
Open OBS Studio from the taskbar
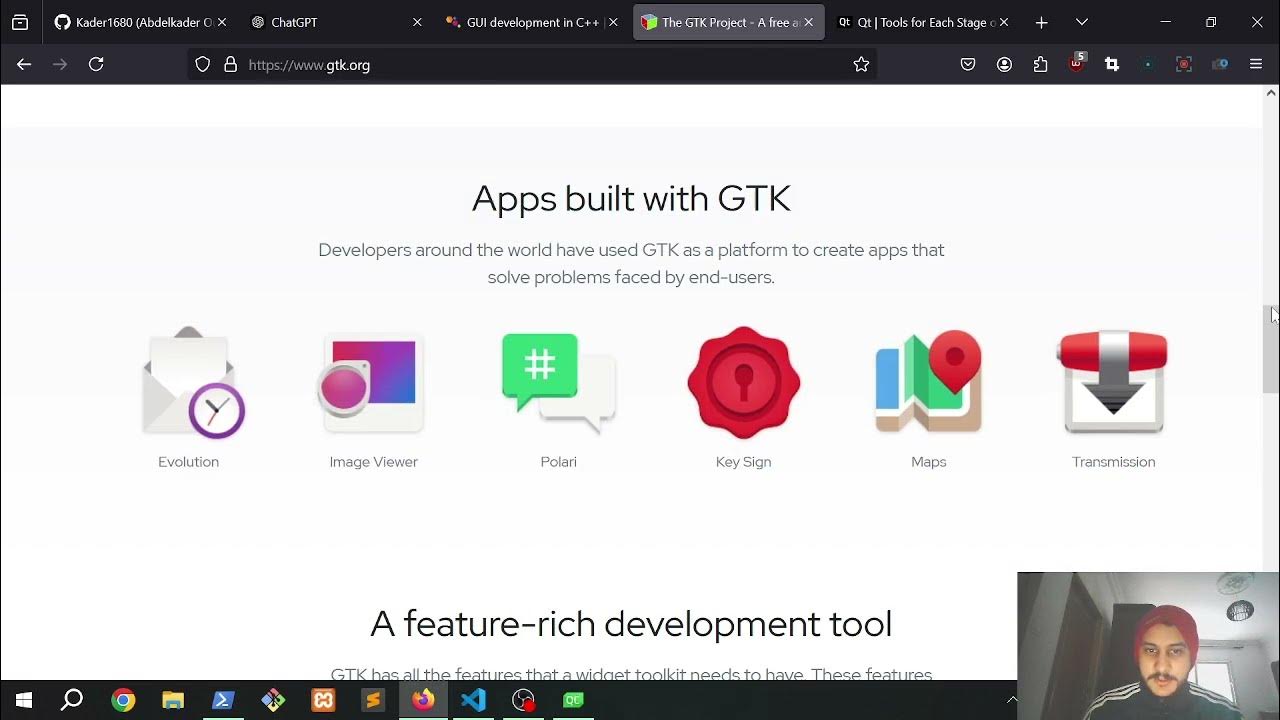click(x=523, y=700)
